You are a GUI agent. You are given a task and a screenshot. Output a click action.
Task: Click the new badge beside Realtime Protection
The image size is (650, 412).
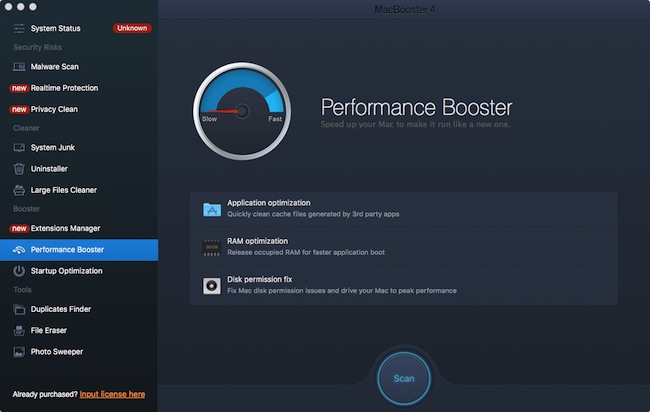tap(19, 88)
